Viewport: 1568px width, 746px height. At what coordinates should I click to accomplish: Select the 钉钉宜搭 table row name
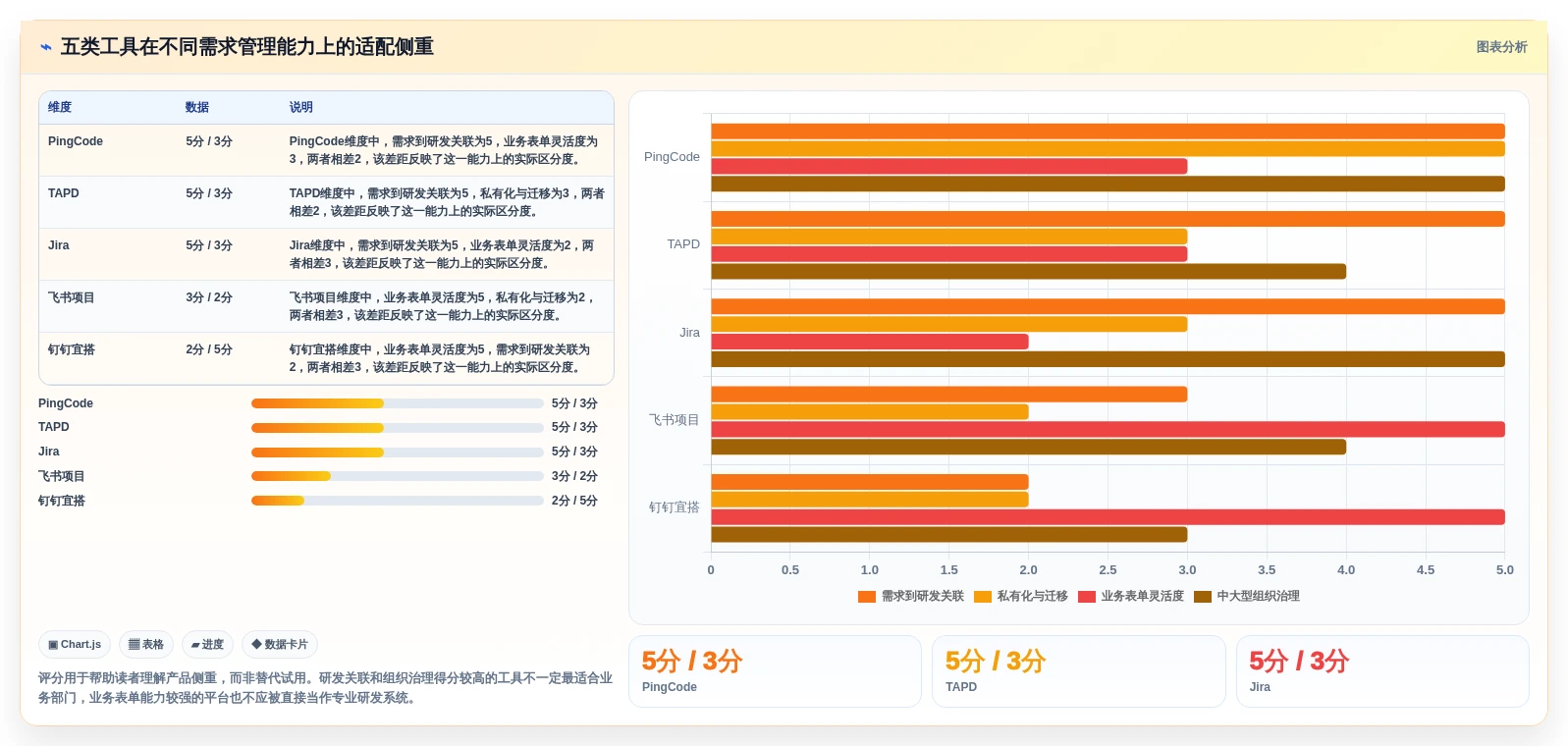point(72,349)
